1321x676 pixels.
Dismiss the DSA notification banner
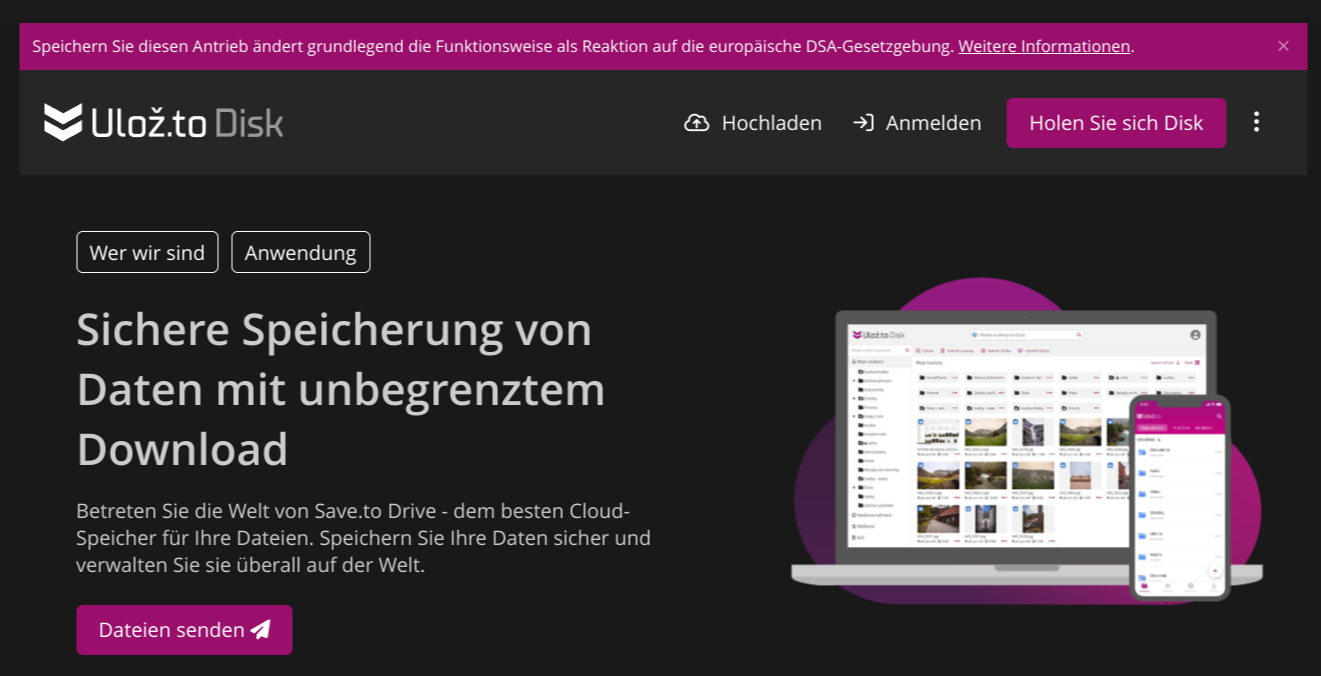pos(1284,46)
